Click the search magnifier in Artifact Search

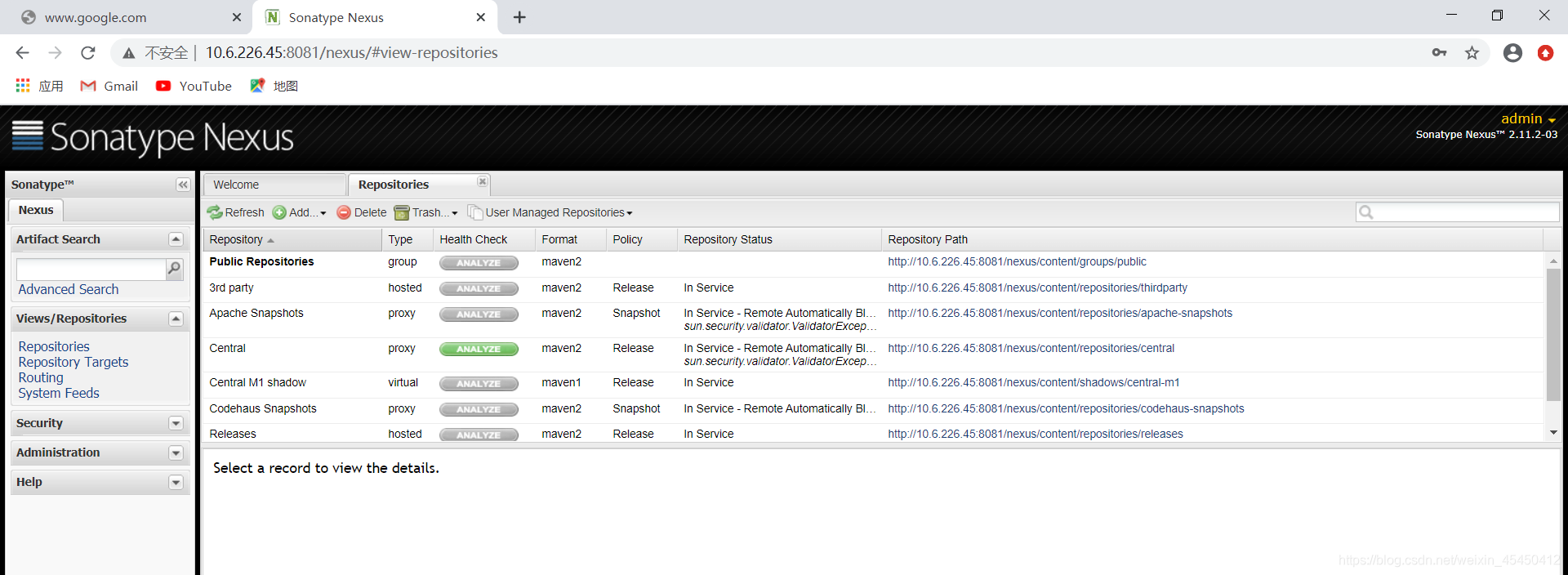click(x=174, y=269)
